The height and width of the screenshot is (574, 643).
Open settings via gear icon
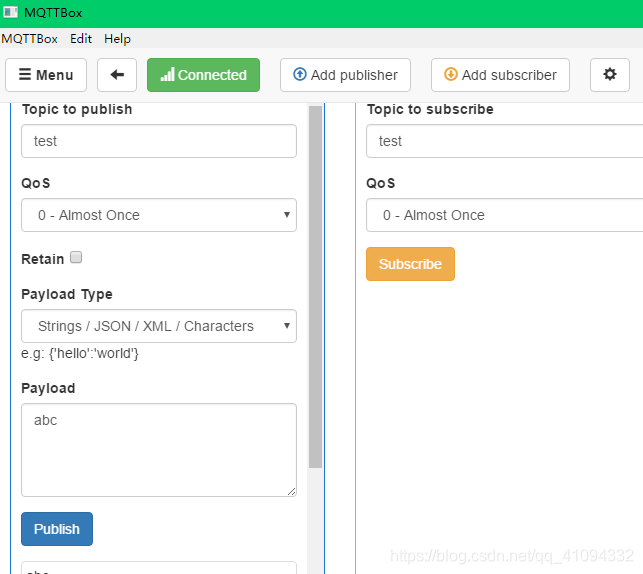pyautogui.click(x=610, y=75)
